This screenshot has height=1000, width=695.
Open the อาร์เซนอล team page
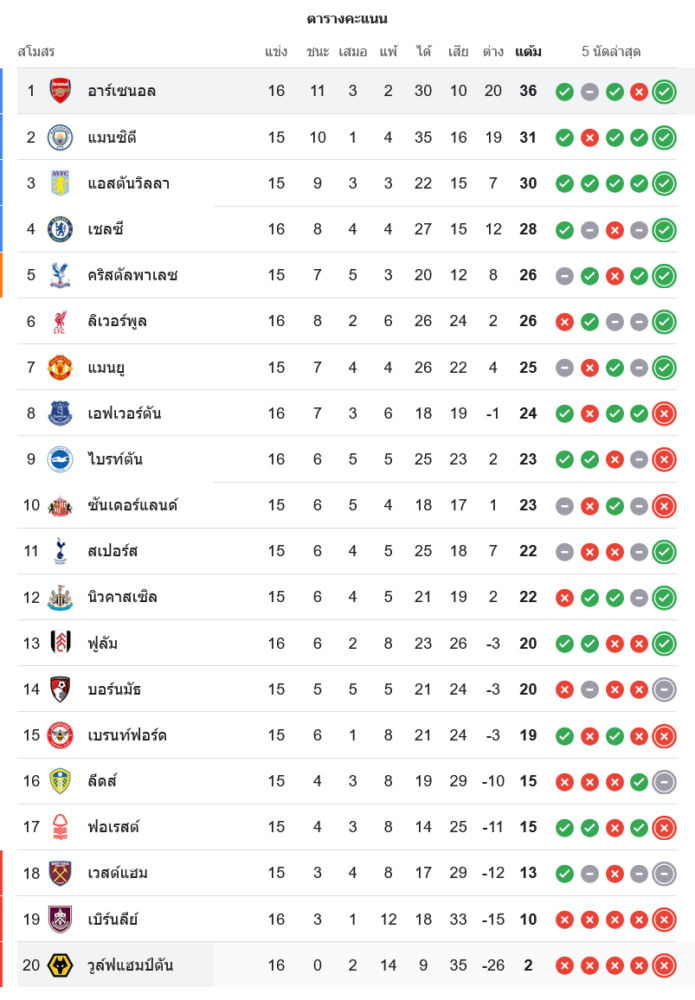point(121,91)
